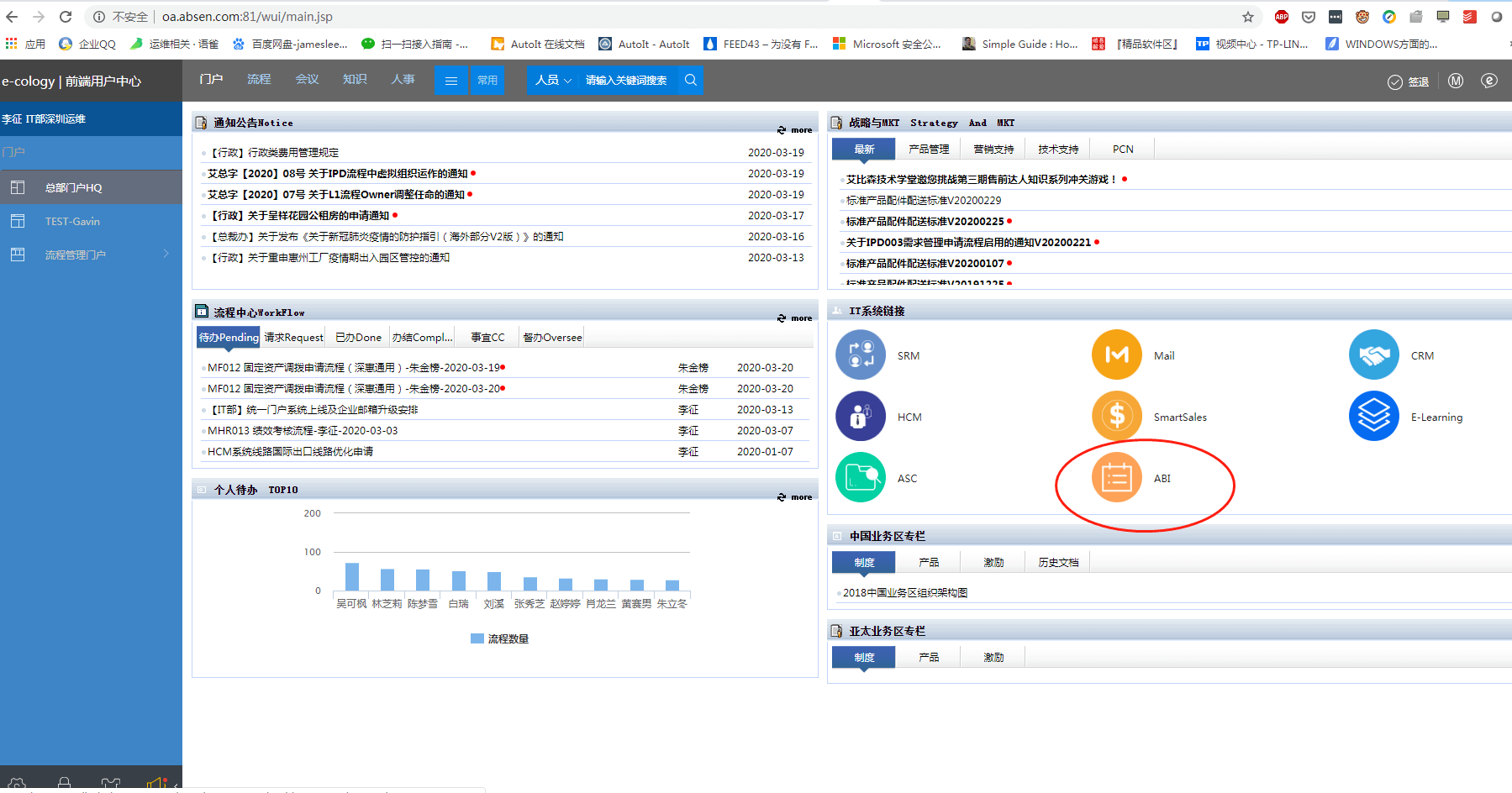Click the red Todoist extension icon

1469,17
